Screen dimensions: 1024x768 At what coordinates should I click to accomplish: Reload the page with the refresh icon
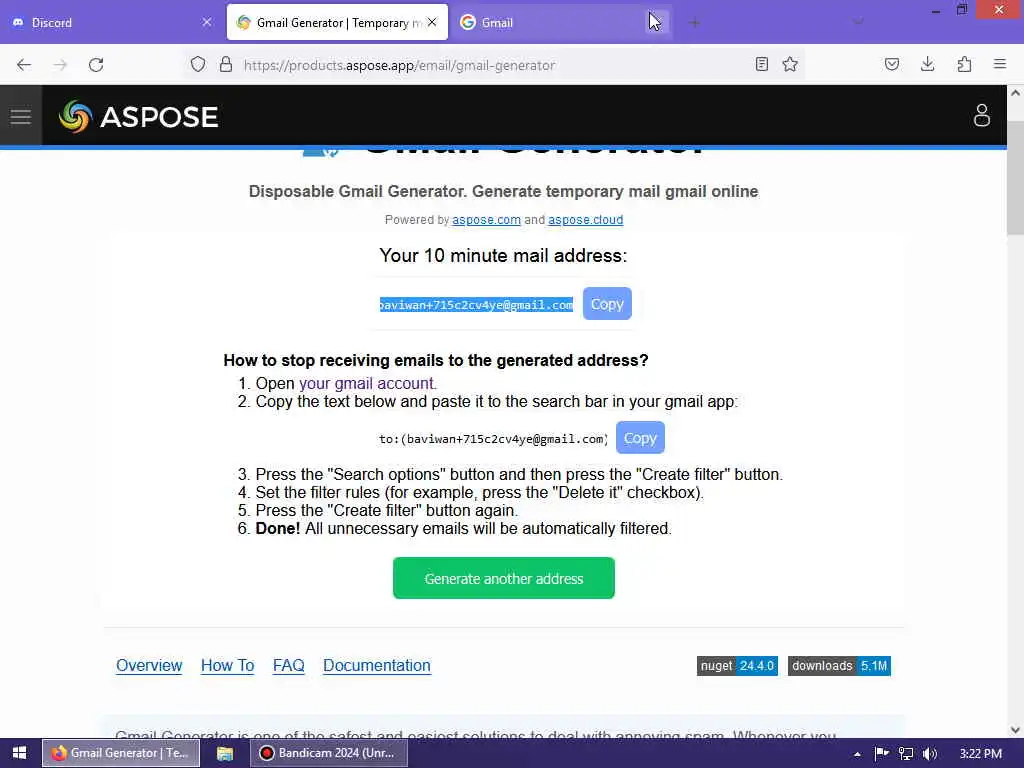[x=96, y=65]
